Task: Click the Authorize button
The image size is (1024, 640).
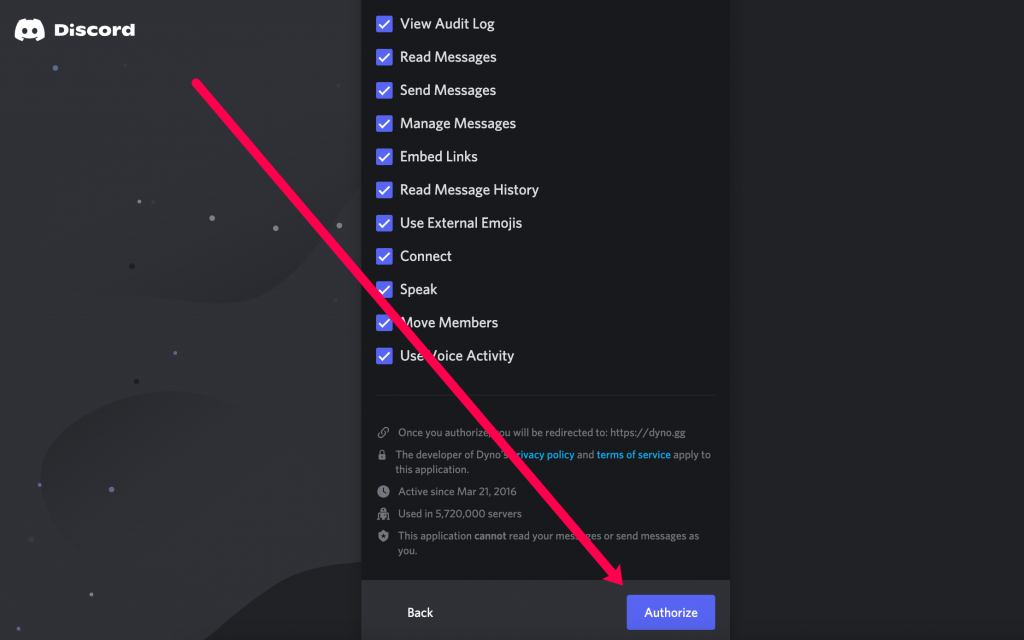Action: coord(670,612)
